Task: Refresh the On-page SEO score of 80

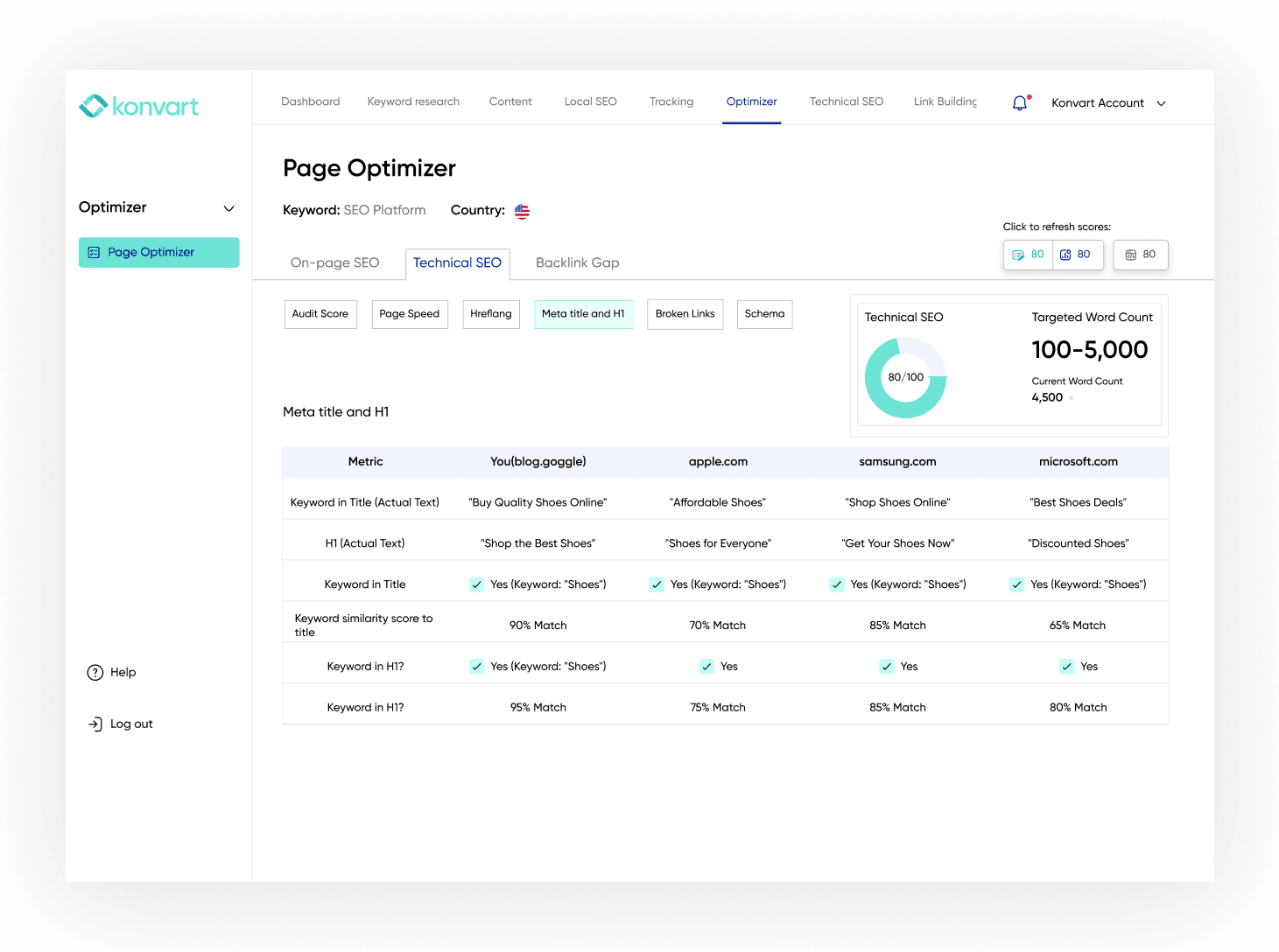Action: (1027, 255)
